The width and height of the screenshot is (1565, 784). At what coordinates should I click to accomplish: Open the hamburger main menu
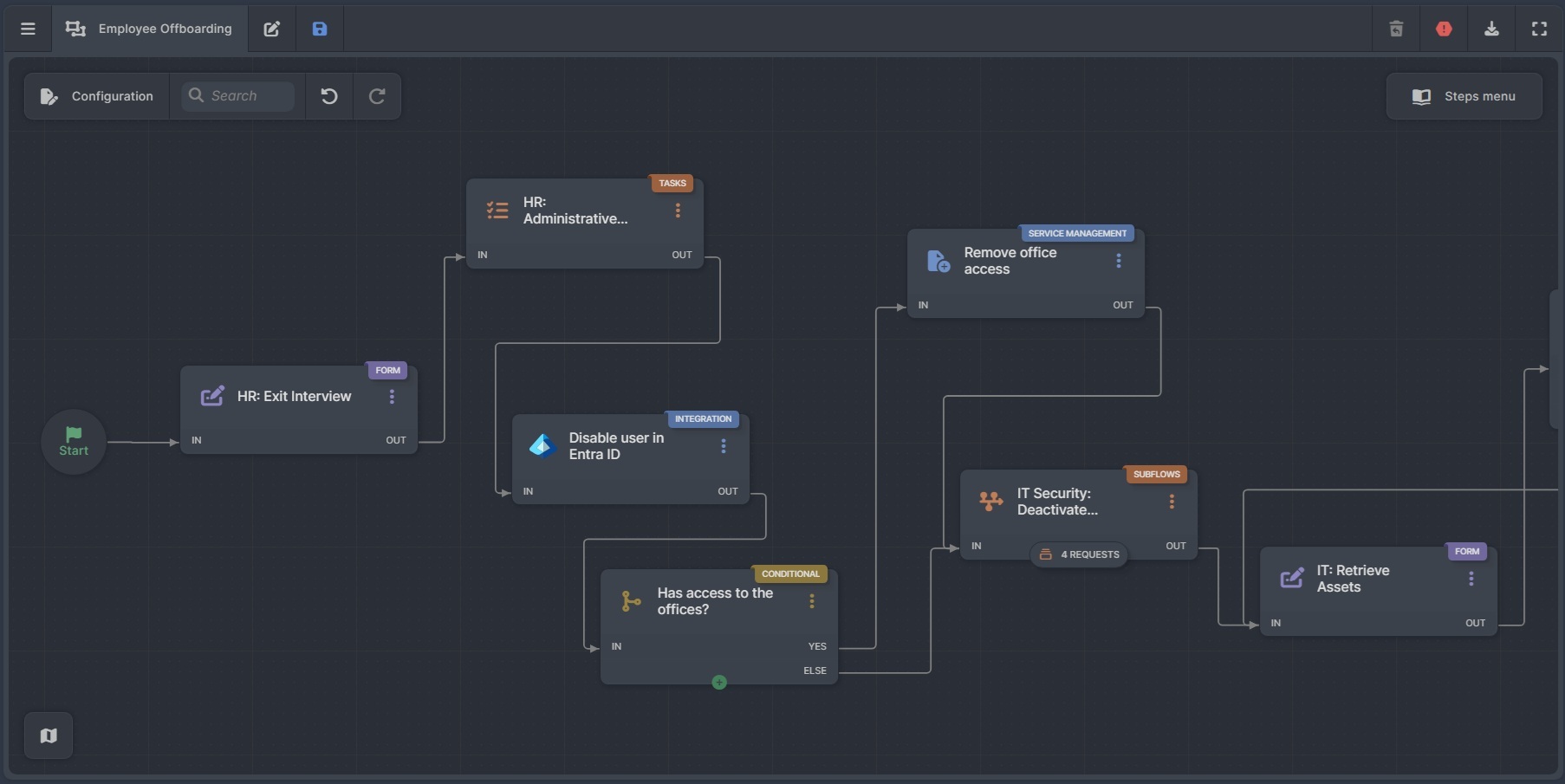click(x=28, y=29)
